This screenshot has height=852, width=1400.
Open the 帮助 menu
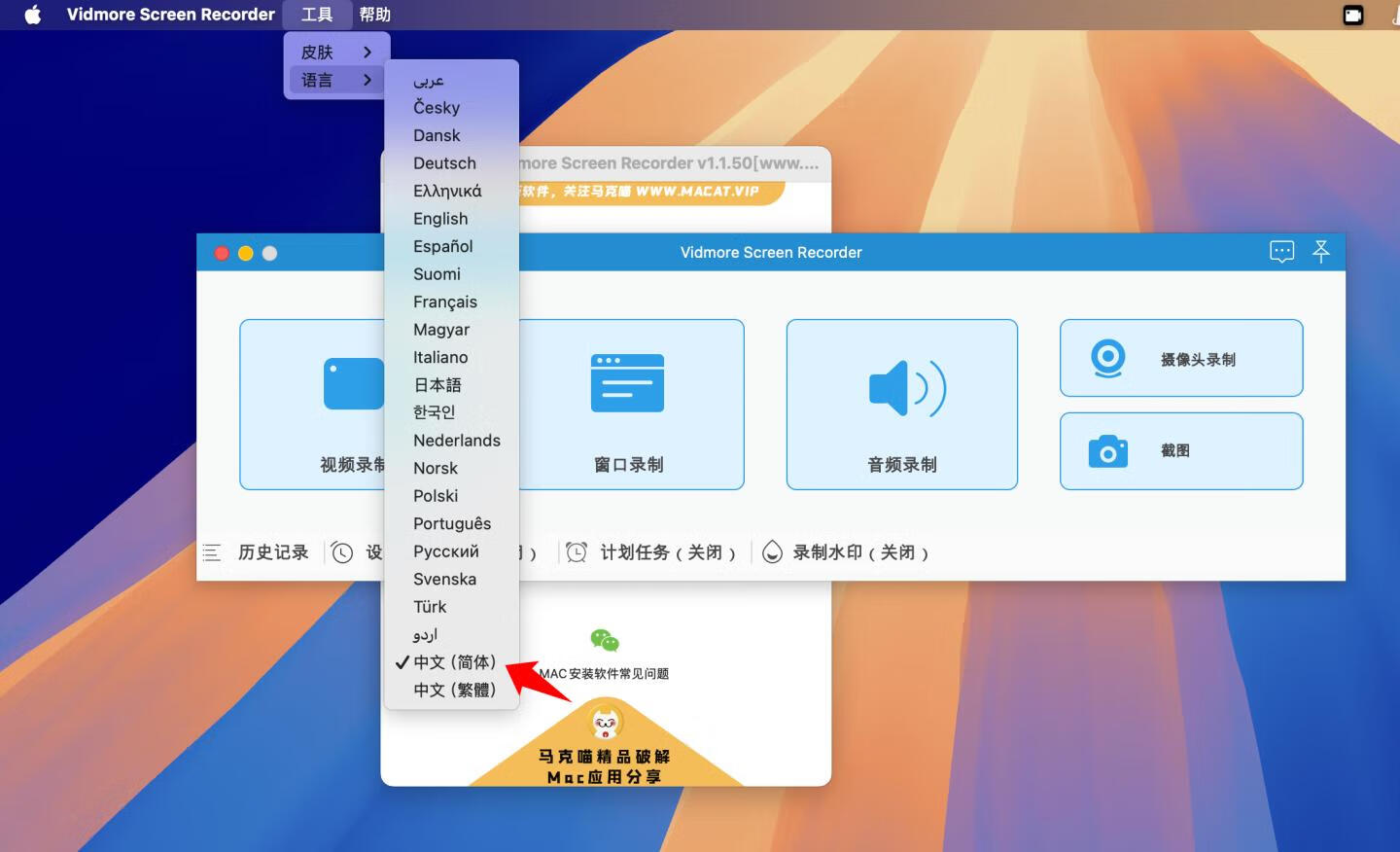[x=375, y=15]
